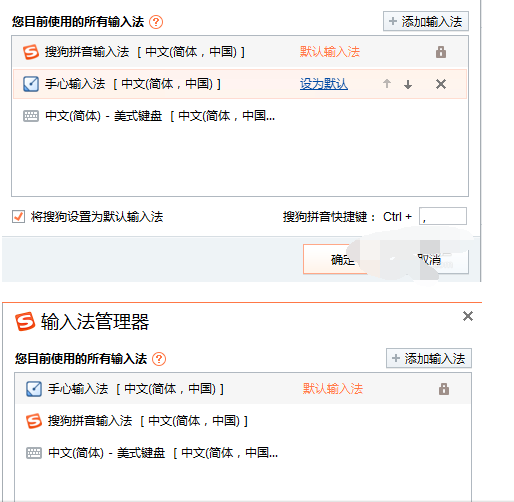
Task: Click the 默认输入法 label on the lower 手心输入法 row
Action: pyautogui.click(x=333, y=389)
